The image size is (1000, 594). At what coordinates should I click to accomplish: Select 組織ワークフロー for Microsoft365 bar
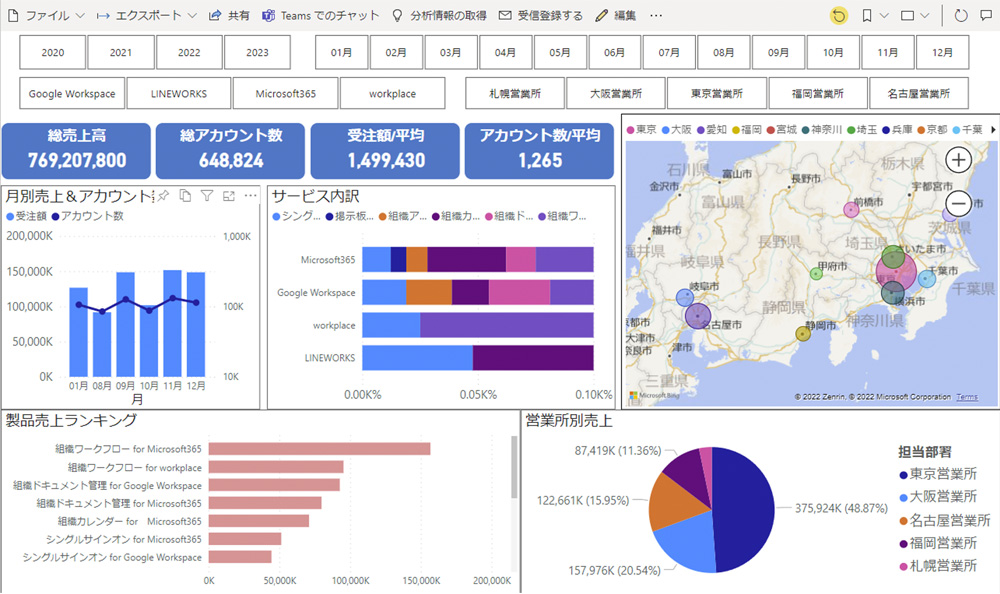pos(320,449)
